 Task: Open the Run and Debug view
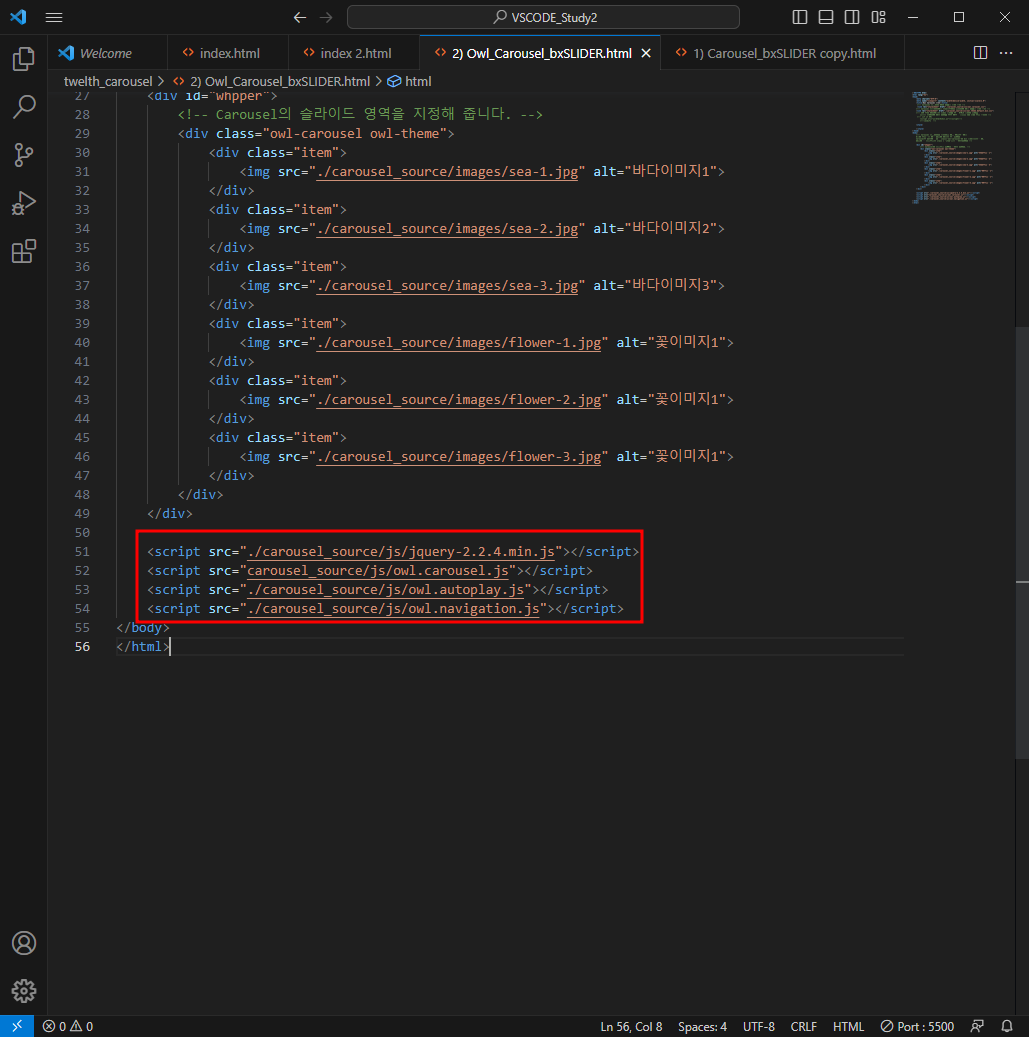(x=24, y=203)
